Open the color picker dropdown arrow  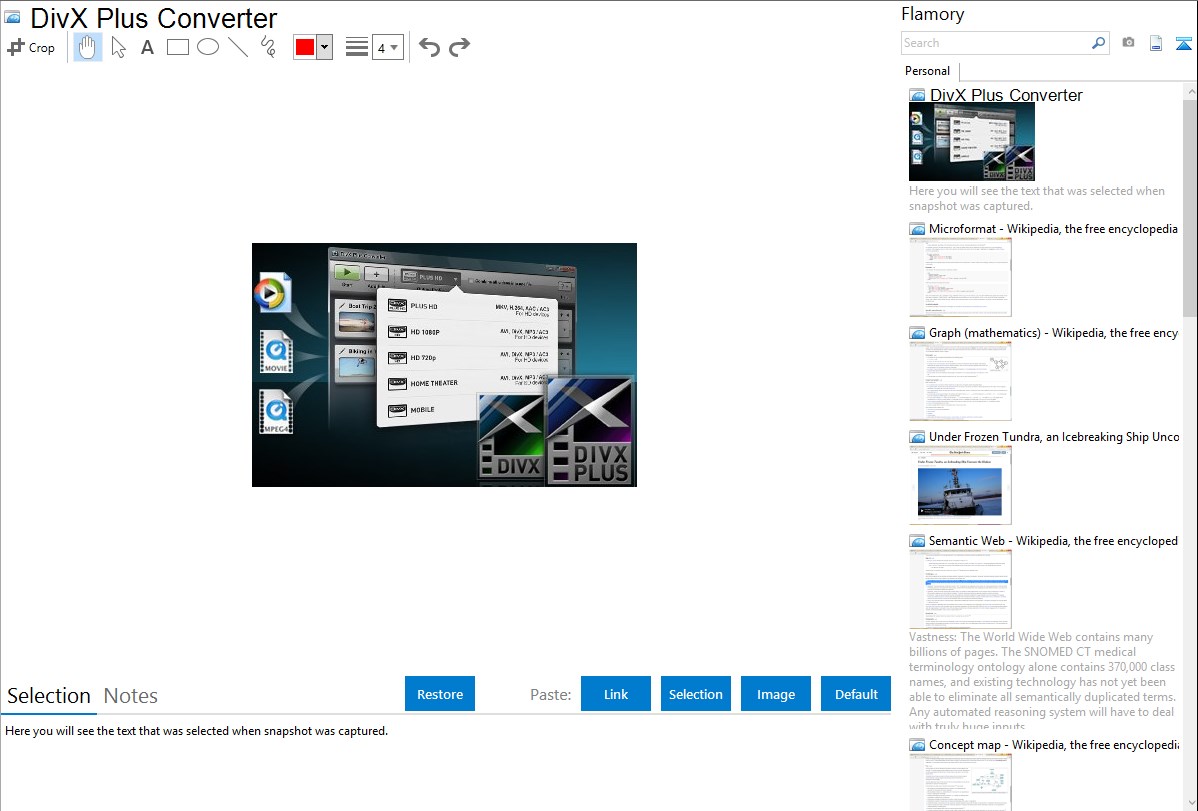point(325,47)
